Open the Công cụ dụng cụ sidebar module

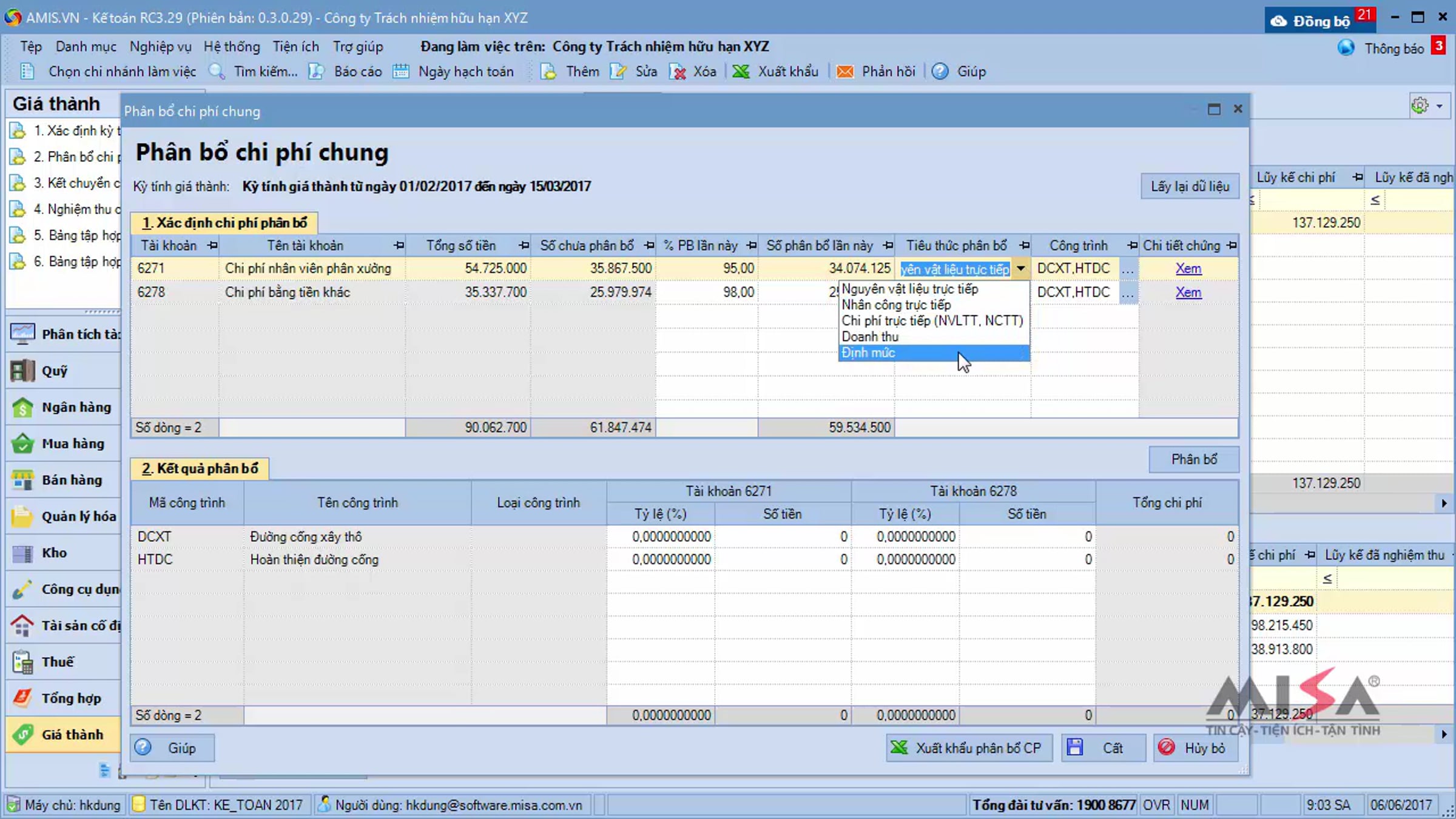(x=64, y=589)
